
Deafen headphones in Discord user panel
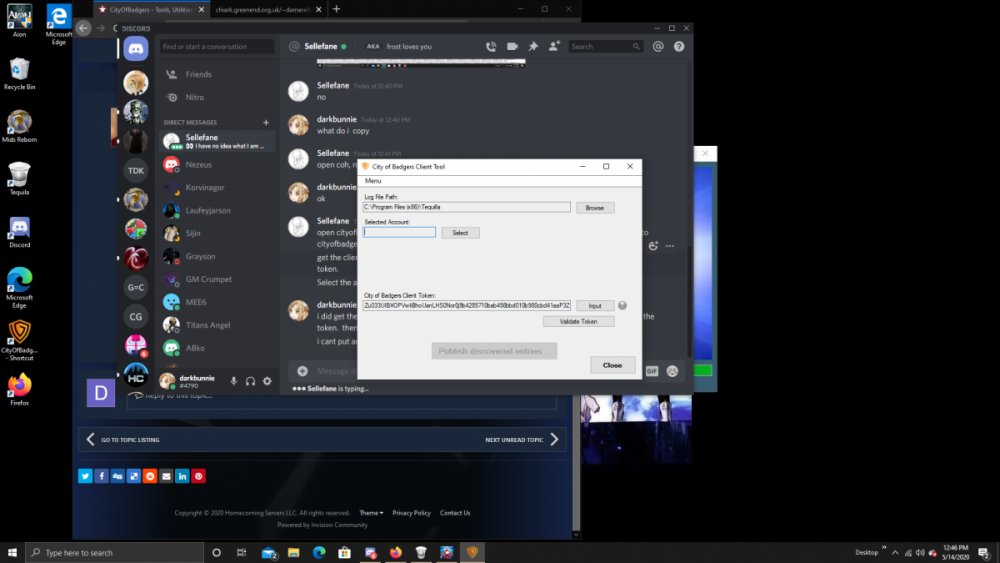pyautogui.click(x=251, y=381)
